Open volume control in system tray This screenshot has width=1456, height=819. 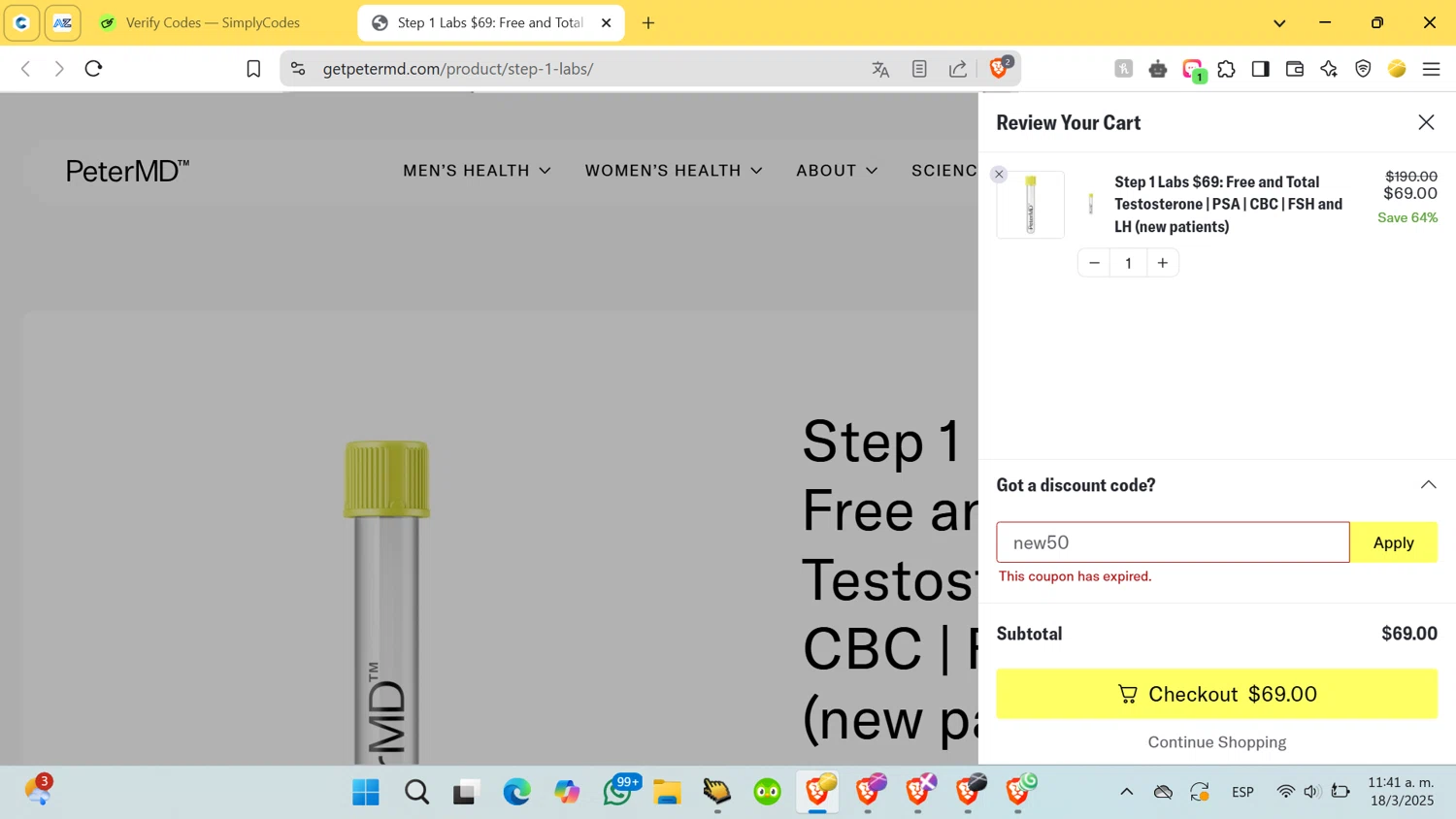point(1312,792)
